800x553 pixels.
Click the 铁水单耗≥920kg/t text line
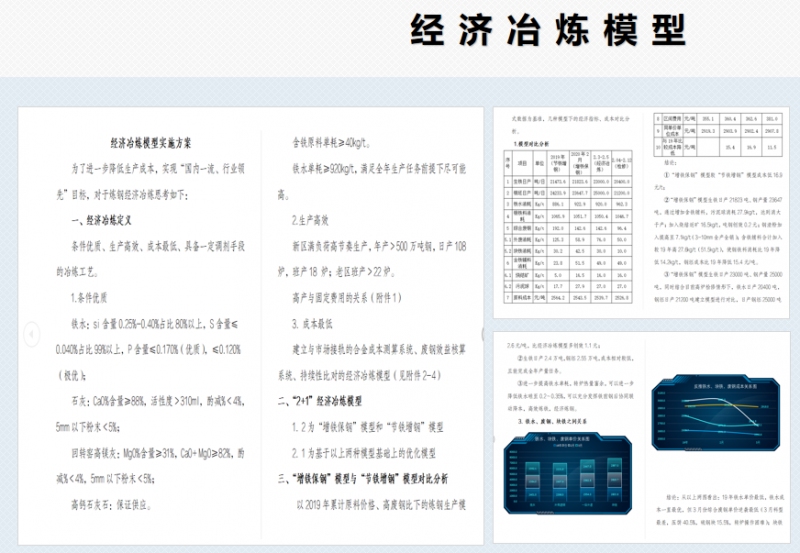tap(370, 170)
